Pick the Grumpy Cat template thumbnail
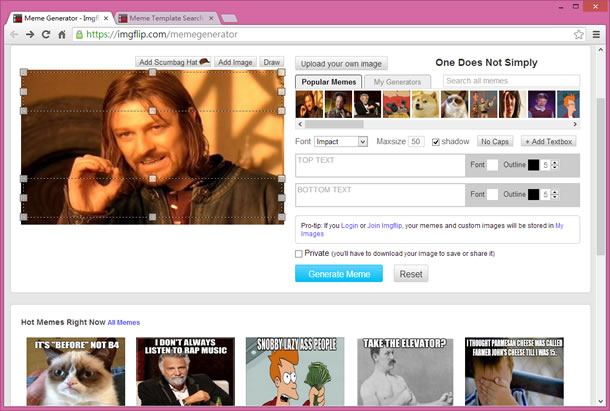610x411 pixels. 454,104
